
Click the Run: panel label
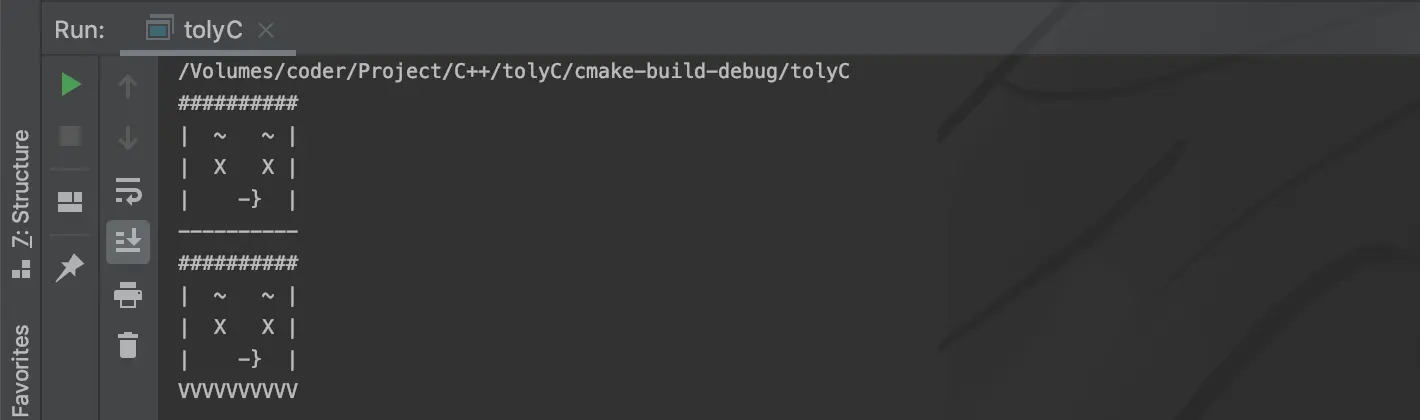click(79, 30)
